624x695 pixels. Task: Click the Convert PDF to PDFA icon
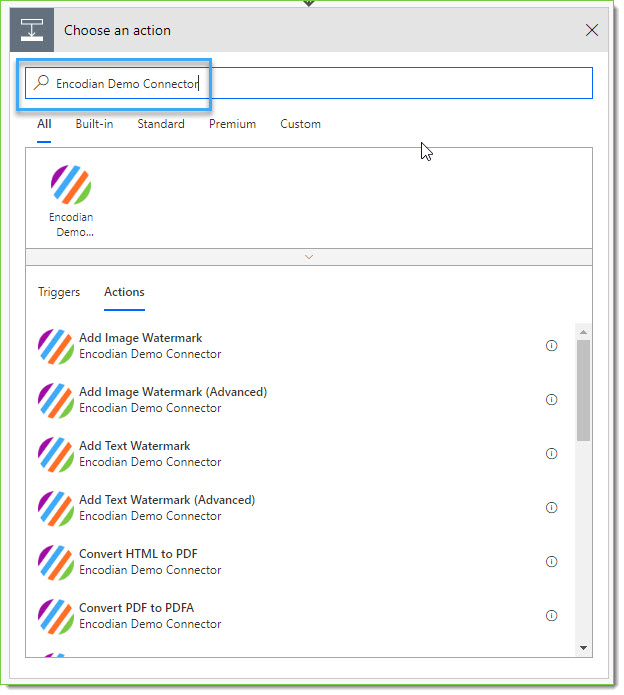pos(56,617)
